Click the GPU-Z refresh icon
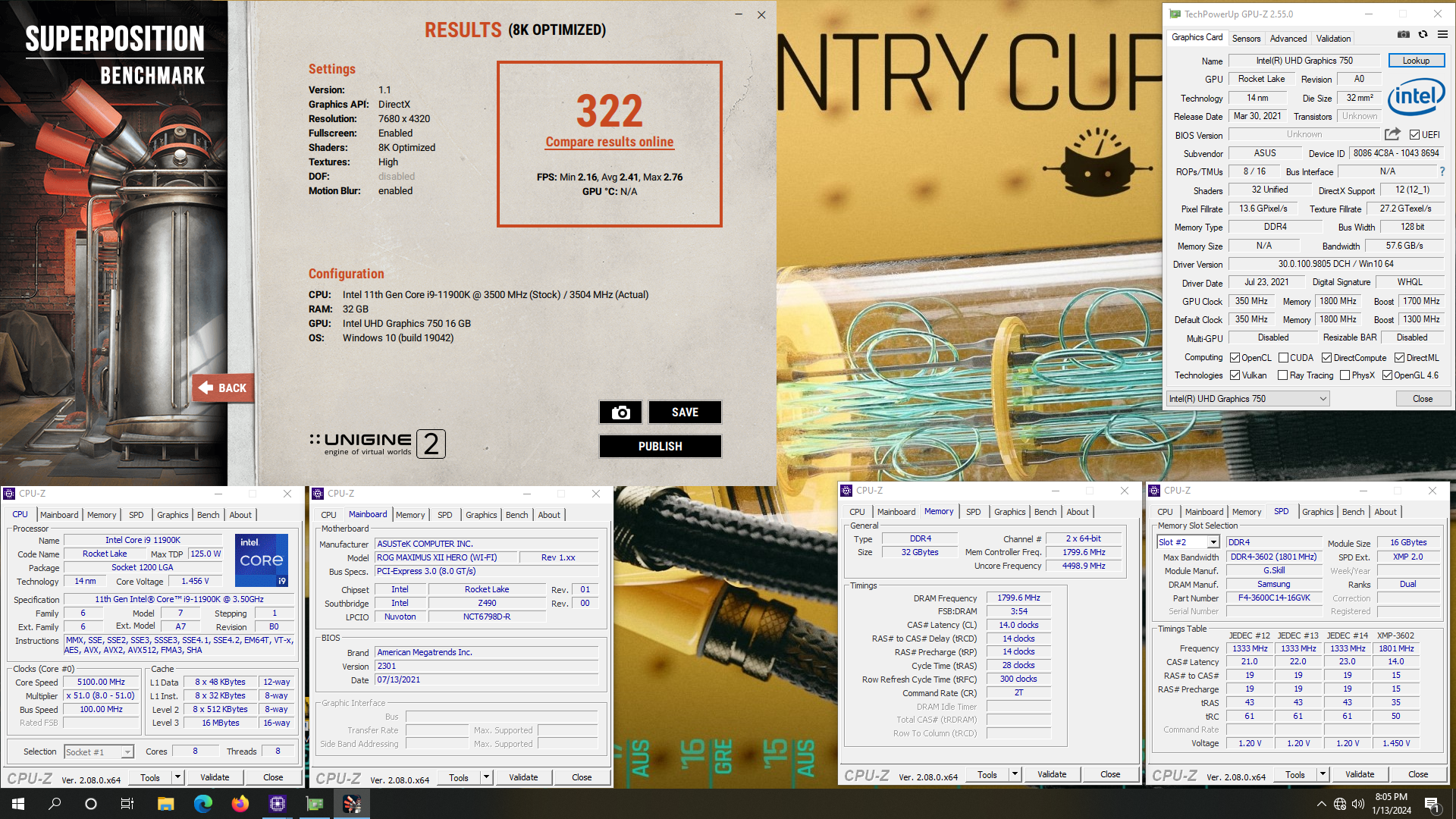This screenshot has height=819, width=1456. tap(1423, 34)
